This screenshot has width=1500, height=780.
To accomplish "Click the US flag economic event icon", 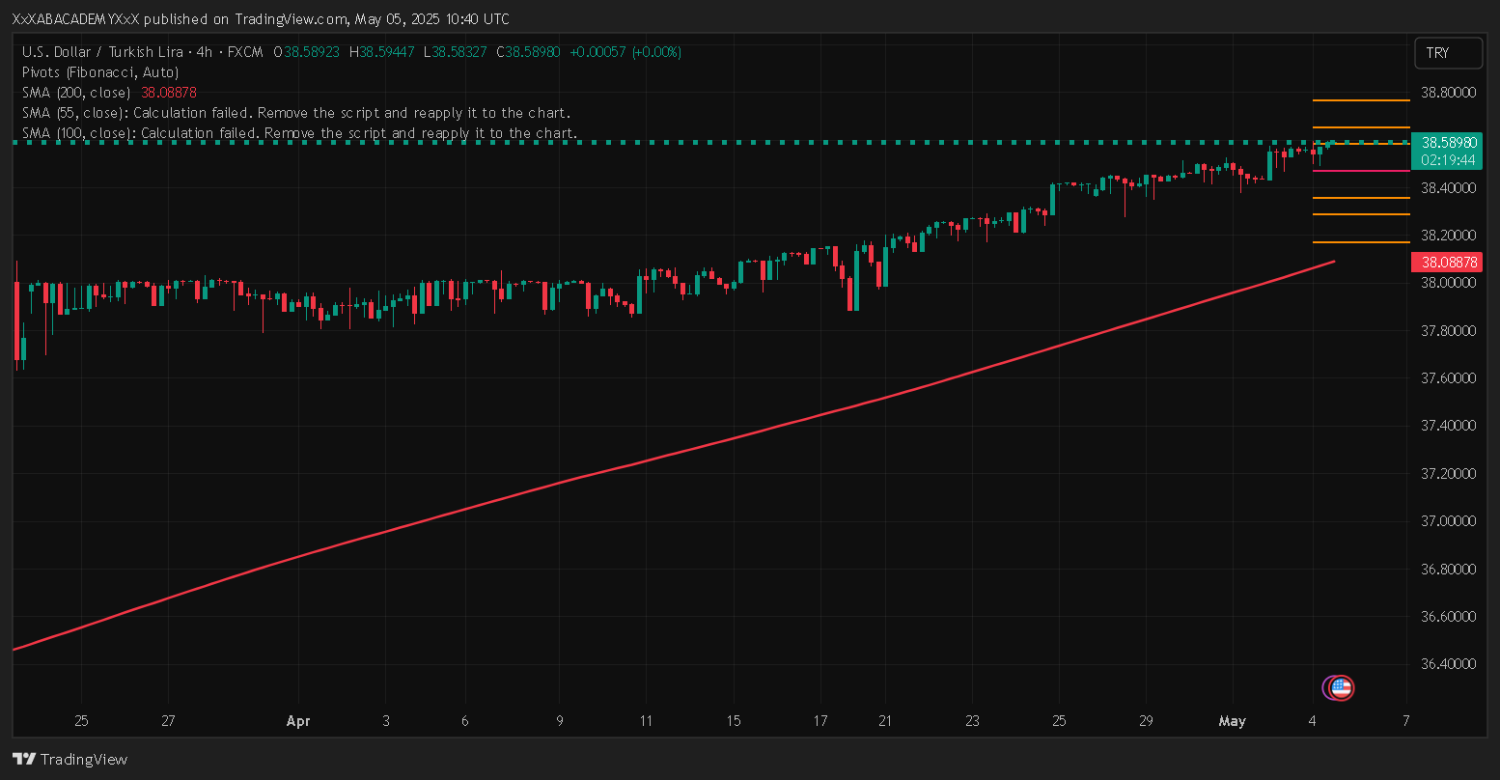I will tap(1339, 688).
